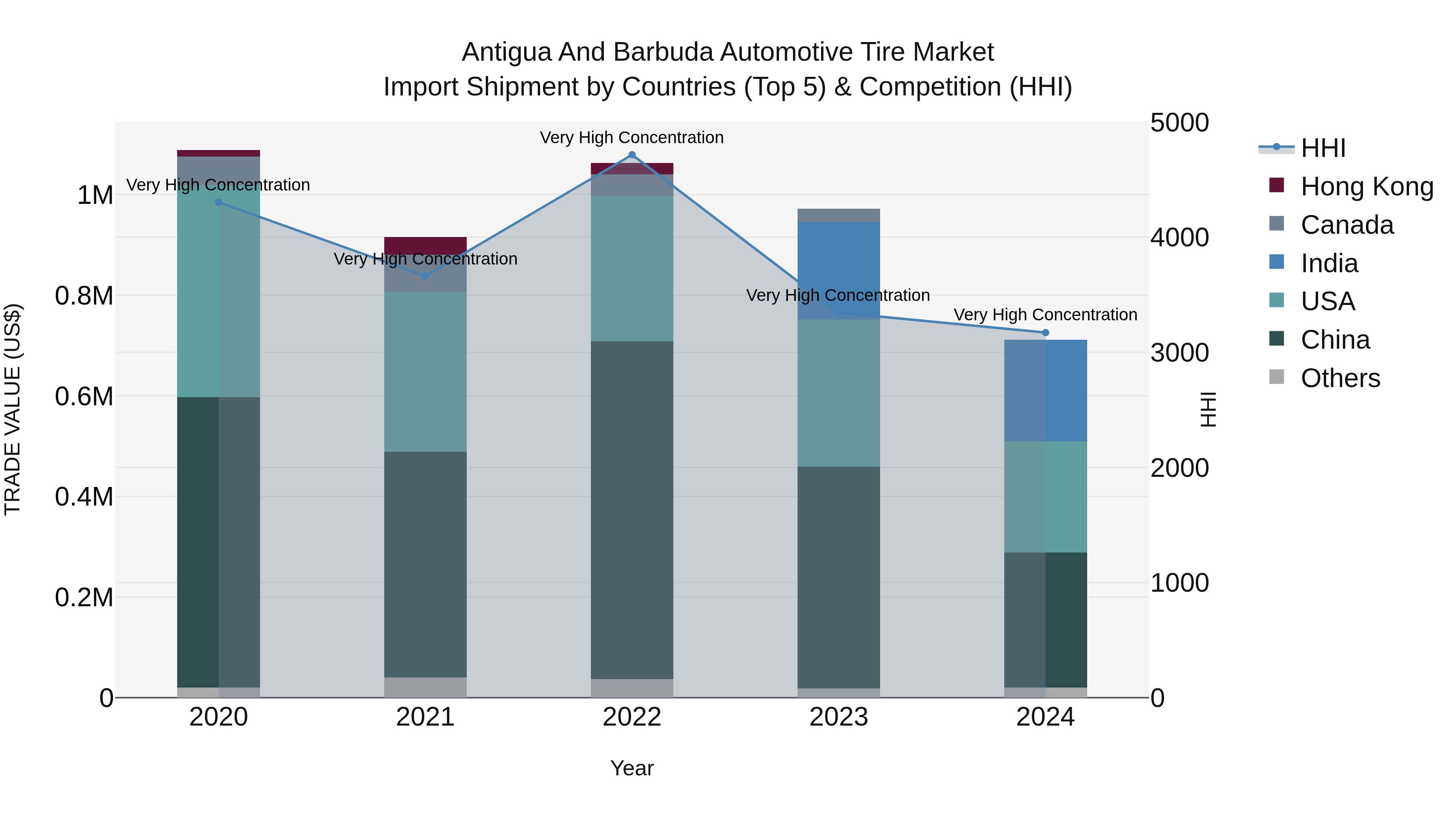
Task: Click the 0.6M tick on the left axis
Action: (x=84, y=397)
